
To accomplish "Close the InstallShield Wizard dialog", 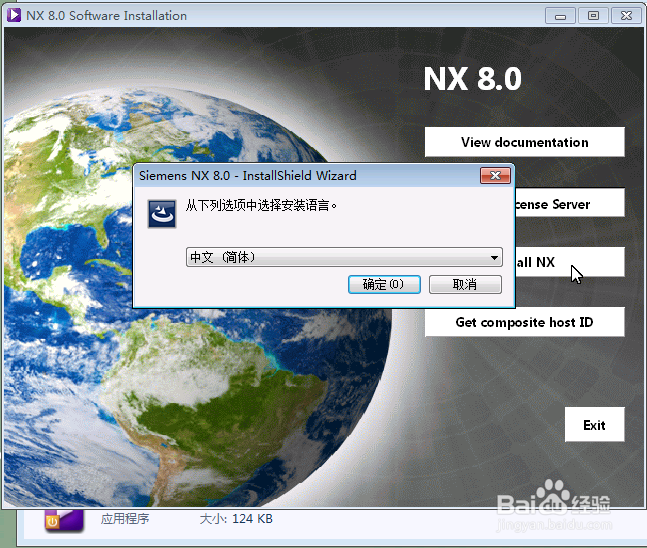I will (495, 176).
